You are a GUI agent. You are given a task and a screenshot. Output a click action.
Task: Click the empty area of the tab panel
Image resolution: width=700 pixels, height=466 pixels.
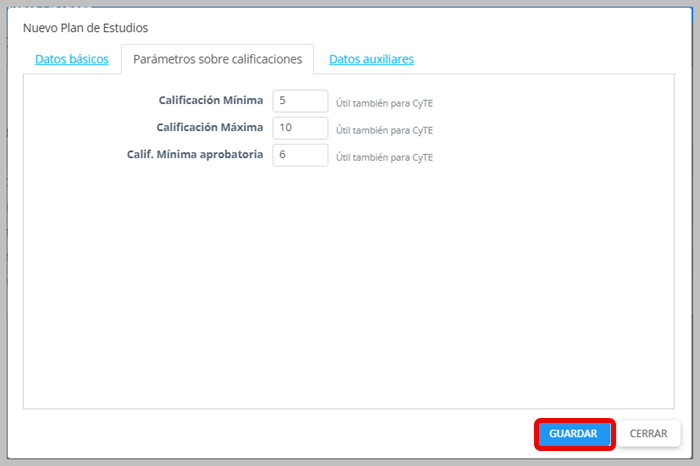pos(350,290)
